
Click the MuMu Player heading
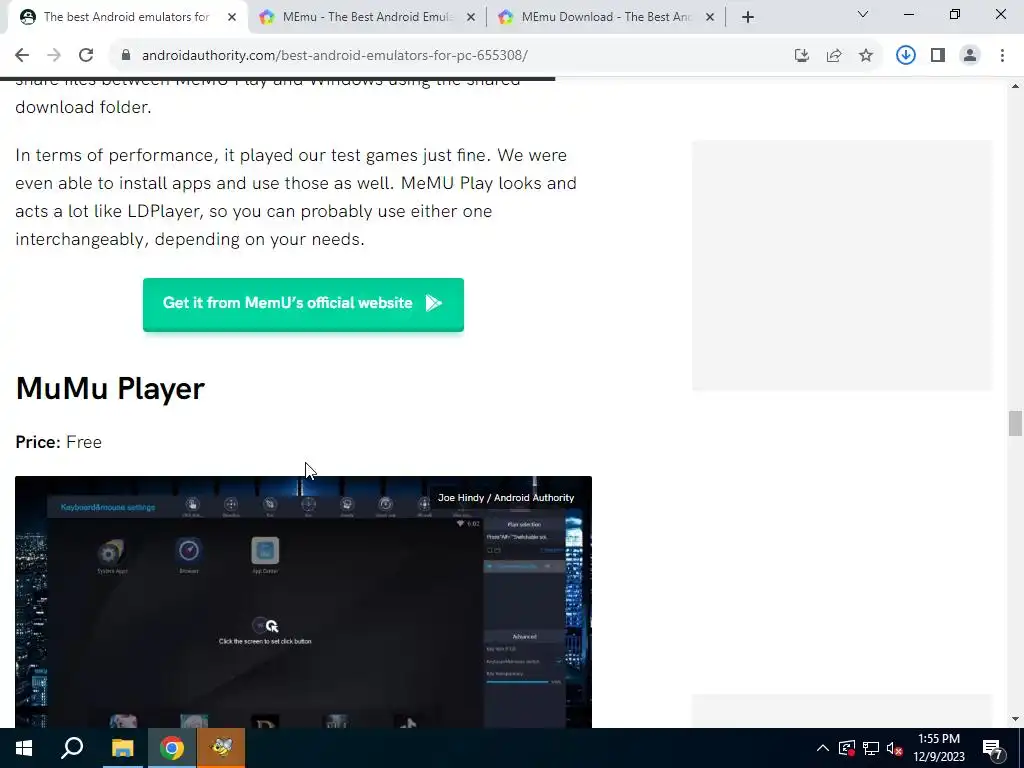pyautogui.click(x=110, y=389)
